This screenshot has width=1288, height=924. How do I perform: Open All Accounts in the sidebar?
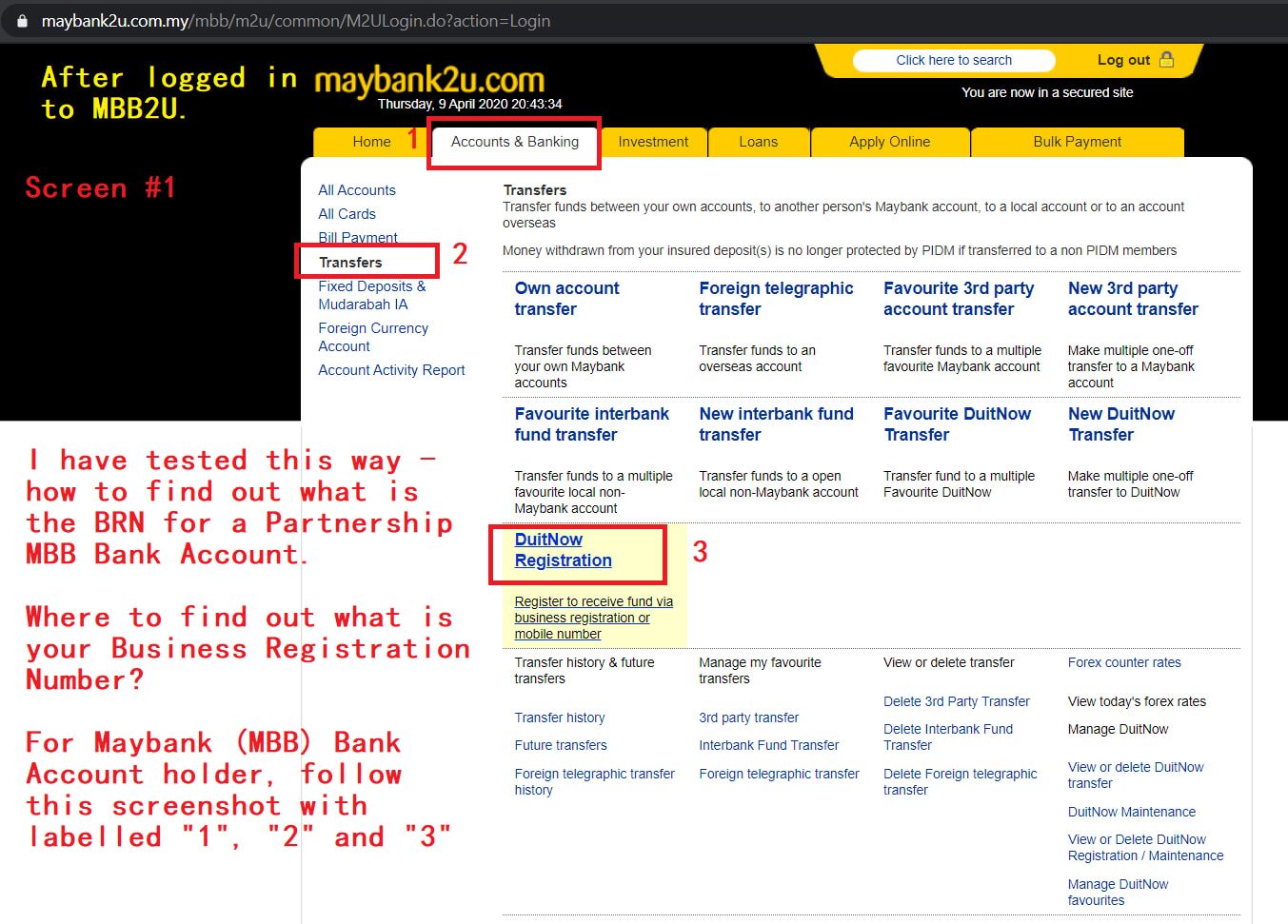[x=357, y=190]
